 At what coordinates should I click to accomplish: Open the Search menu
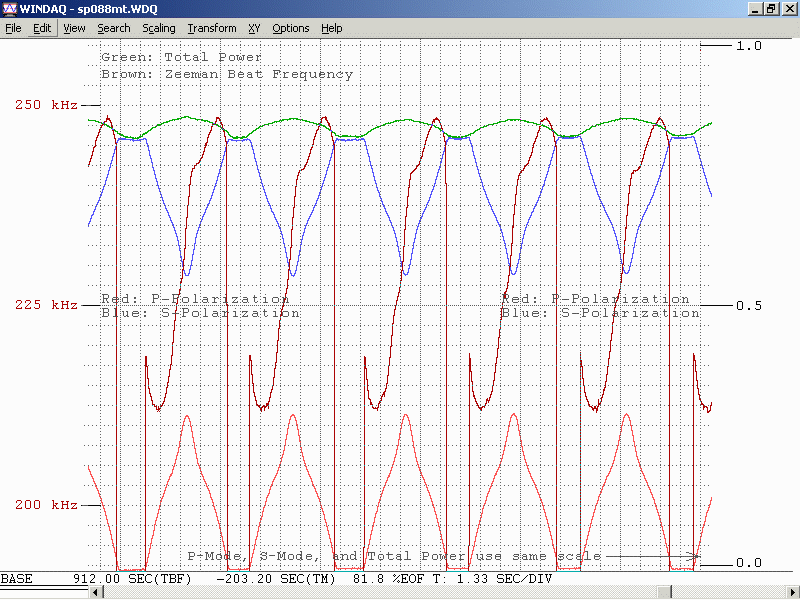pos(114,28)
